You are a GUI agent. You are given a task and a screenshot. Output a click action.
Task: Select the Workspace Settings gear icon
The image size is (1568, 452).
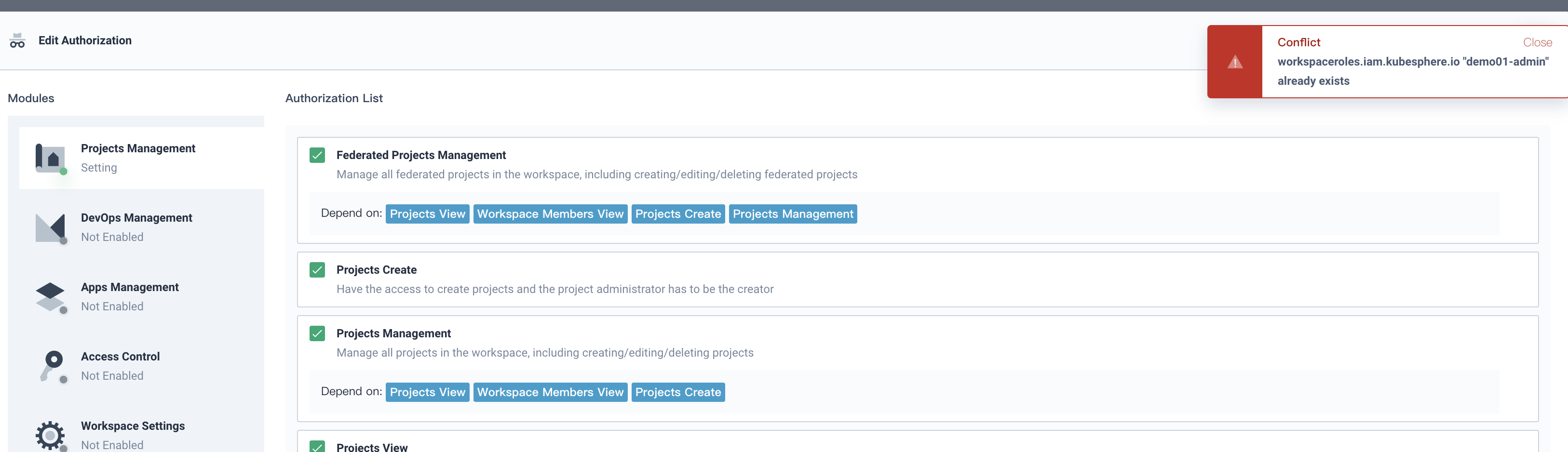(x=51, y=436)
